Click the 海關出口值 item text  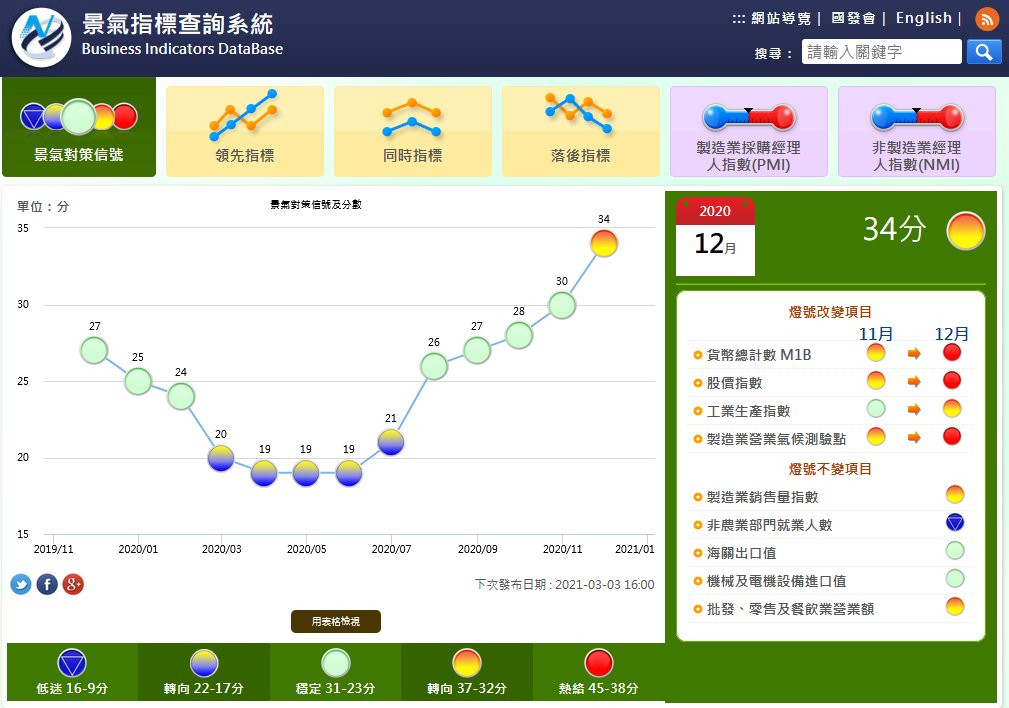pyautogui.click(x=741, y=553)
